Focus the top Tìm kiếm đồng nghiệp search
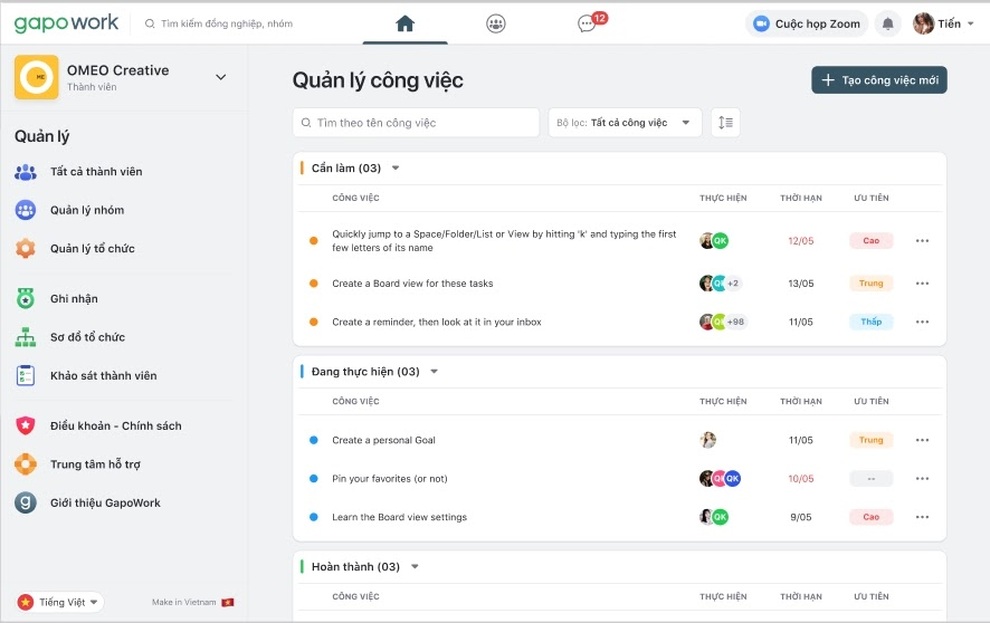This screenshot has width=990, height=623. (x=220, y=24)
